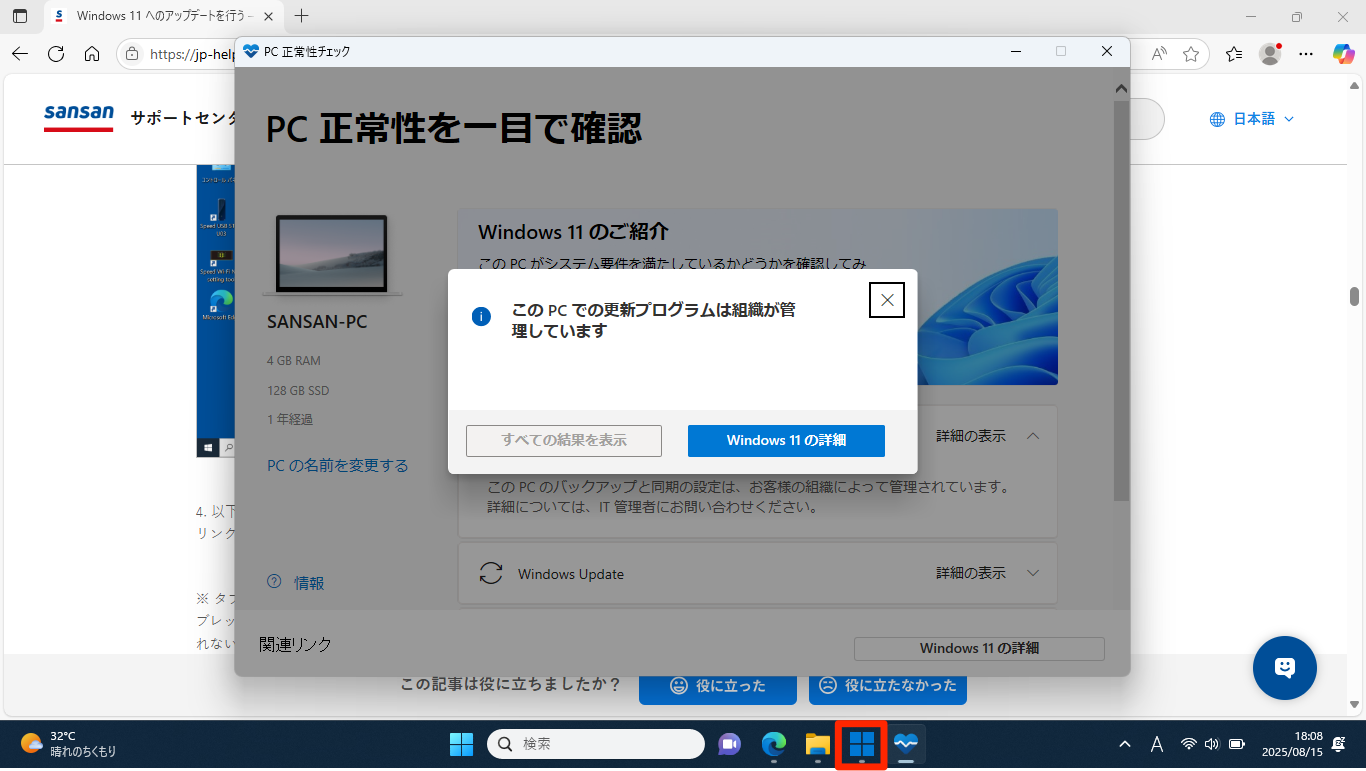This screenshot has width=1366, height=771.
Task: Expand the Windows Update 詳細の表示 chevron
Action: 1033,573
